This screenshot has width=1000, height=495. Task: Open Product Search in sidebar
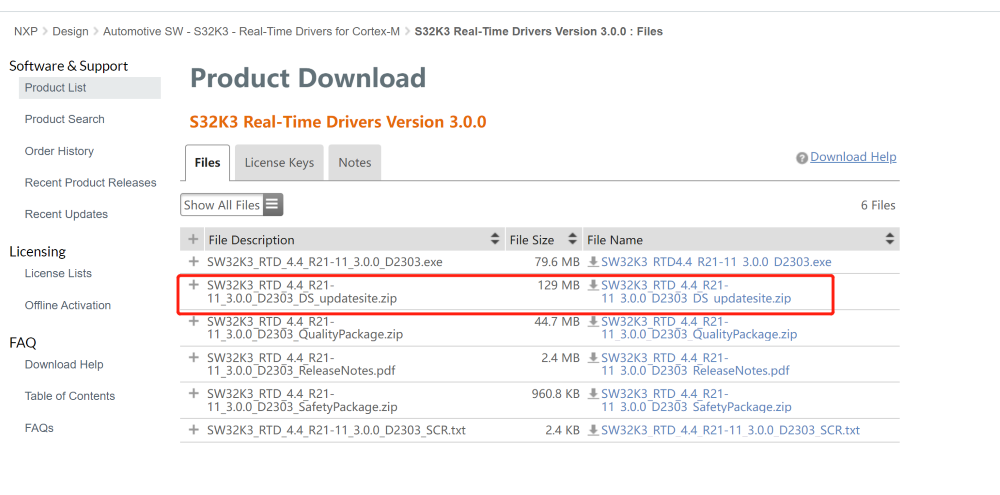pos(64,119)
